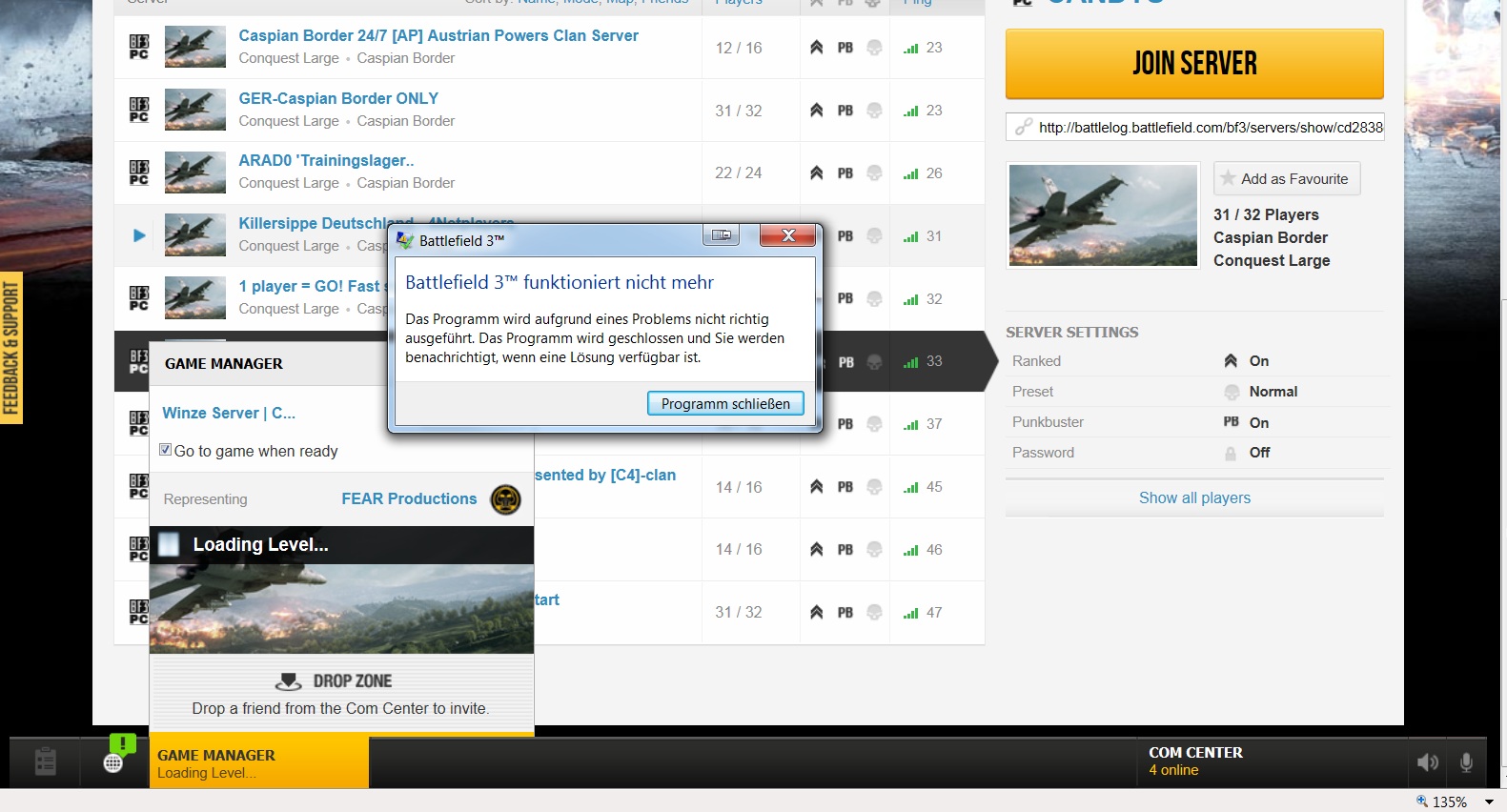This screenshot has height=812, width=1507.
Task: Click Programm schließen in the error dialog
Action: [725, 403]
